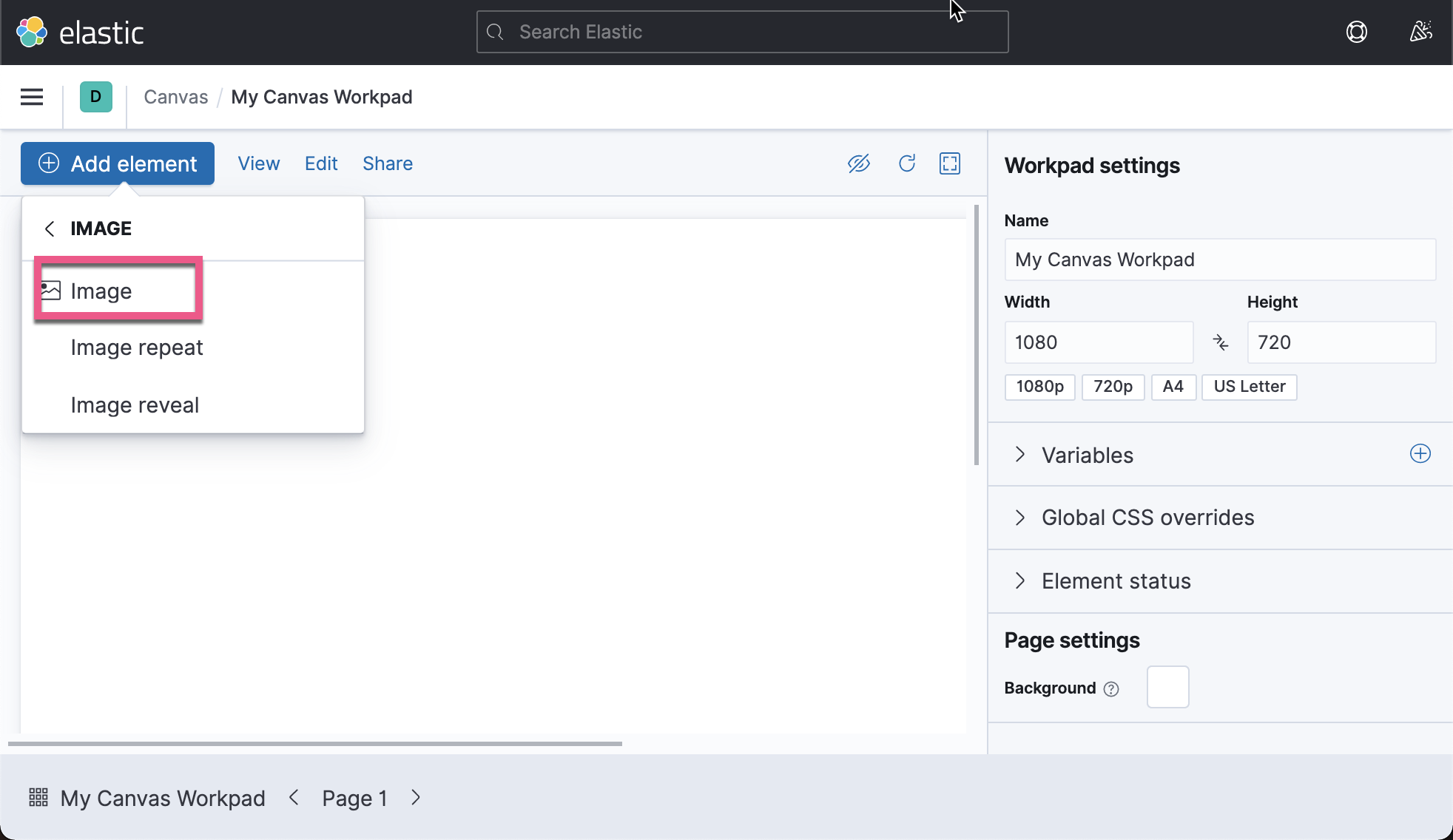
Task: Enter fullscreen mode via the fullscreen icon
Action: [x=950, y=163]
